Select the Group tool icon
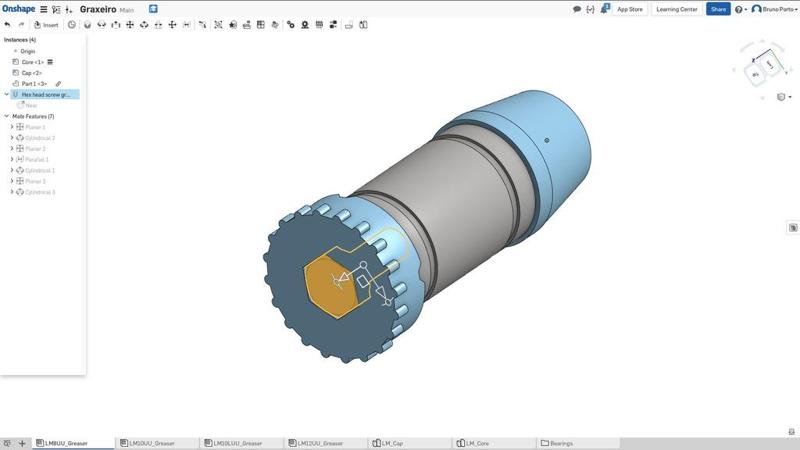The height and width of the screenshot is (450, 800). pyautogui.click(x=218, y=24)
